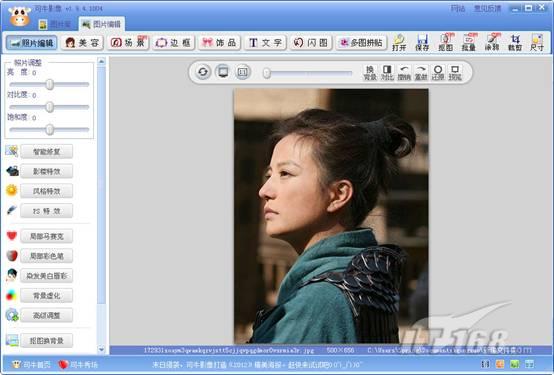
Task: Open the 可牛首页 link in bottom bar
Action: coord(31,364)
